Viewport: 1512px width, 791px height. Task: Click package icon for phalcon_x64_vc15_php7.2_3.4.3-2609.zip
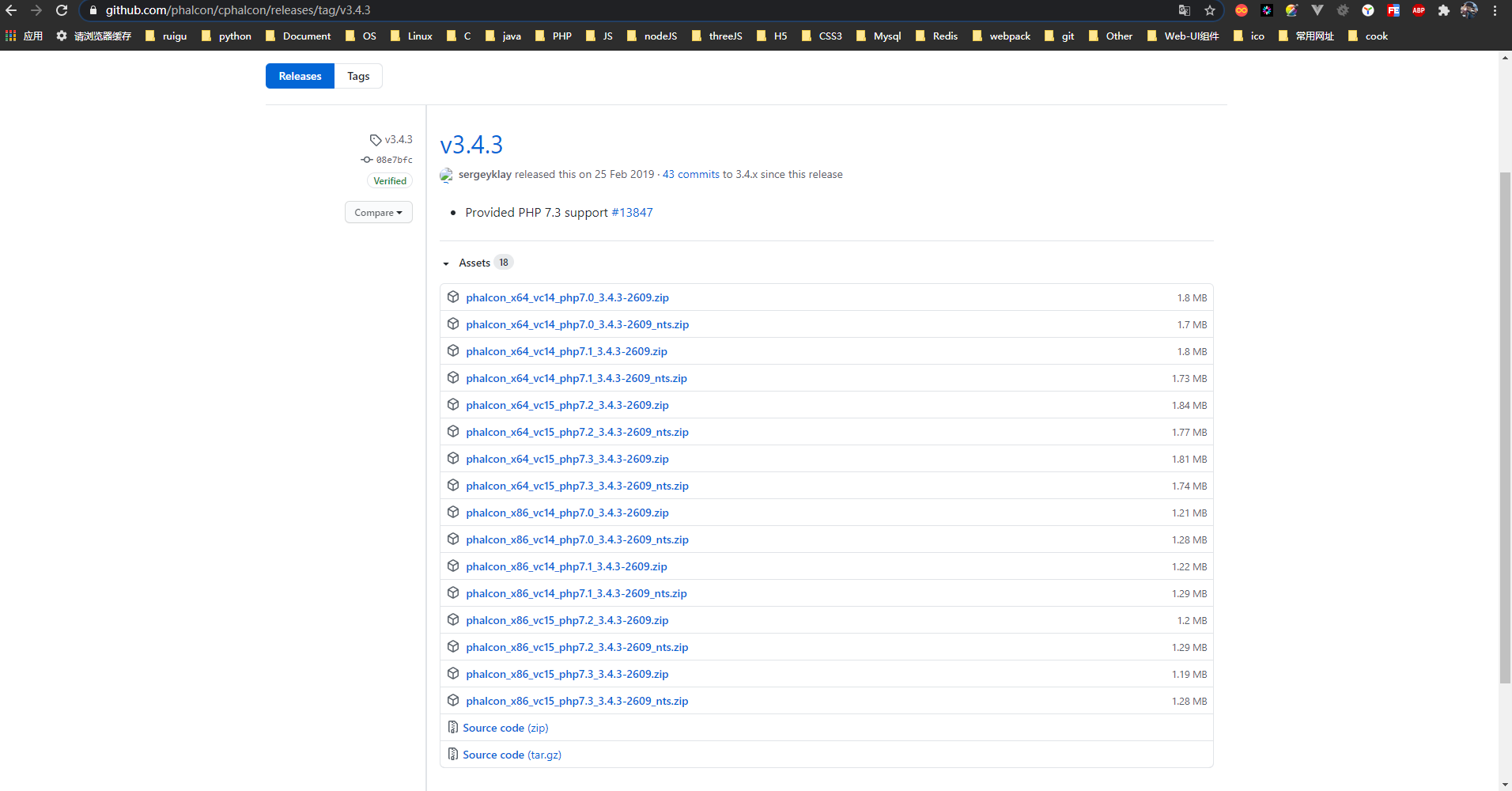(x=453, y=404)
